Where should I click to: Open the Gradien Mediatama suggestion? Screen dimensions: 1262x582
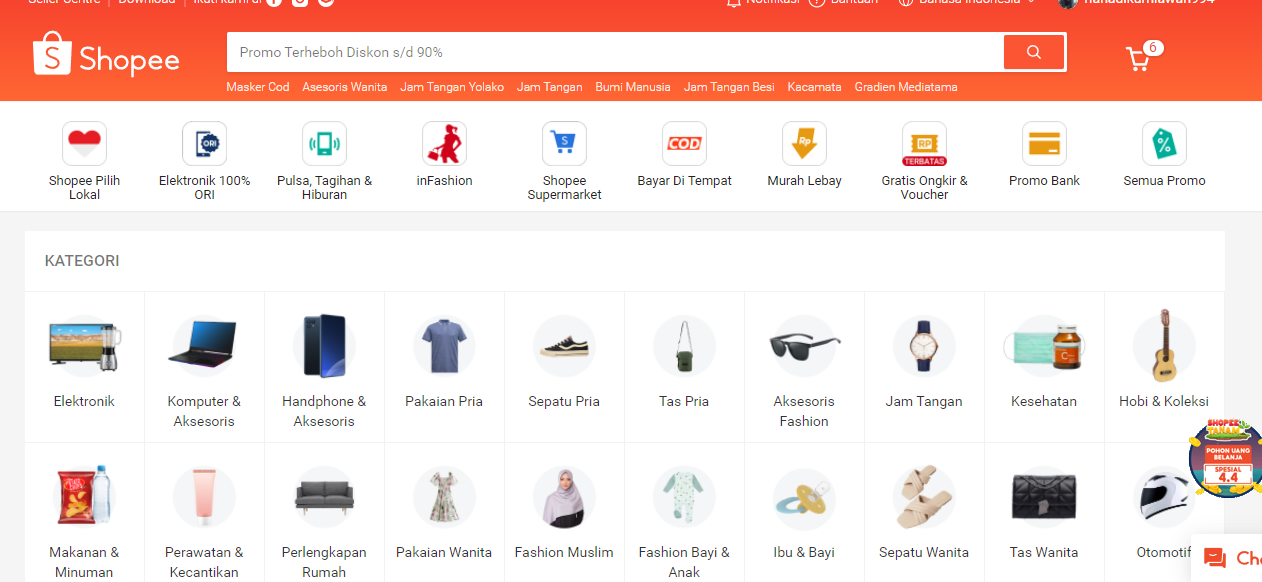tap(906, 87)
